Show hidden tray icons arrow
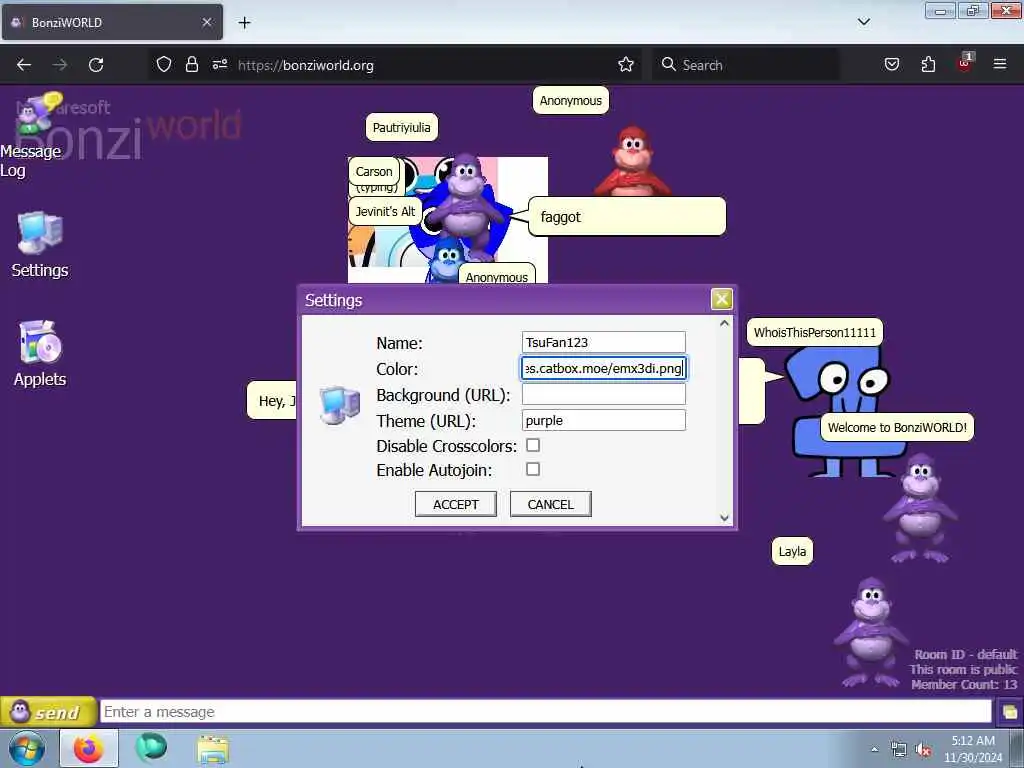The width and height of the screenshot is (1024, 768). (x=874, y=750)
